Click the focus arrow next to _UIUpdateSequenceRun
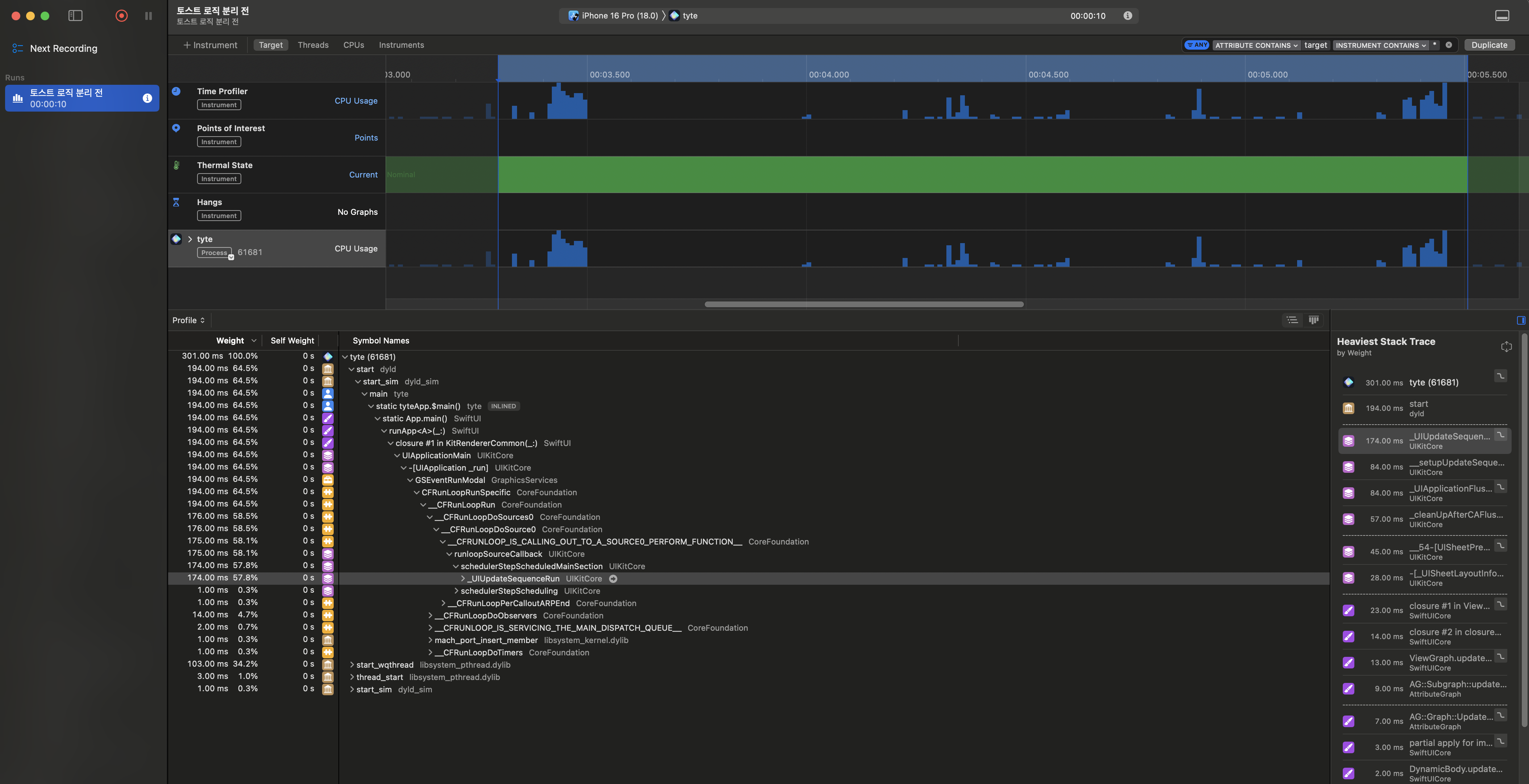1529x784 pixels. (613, 579)
